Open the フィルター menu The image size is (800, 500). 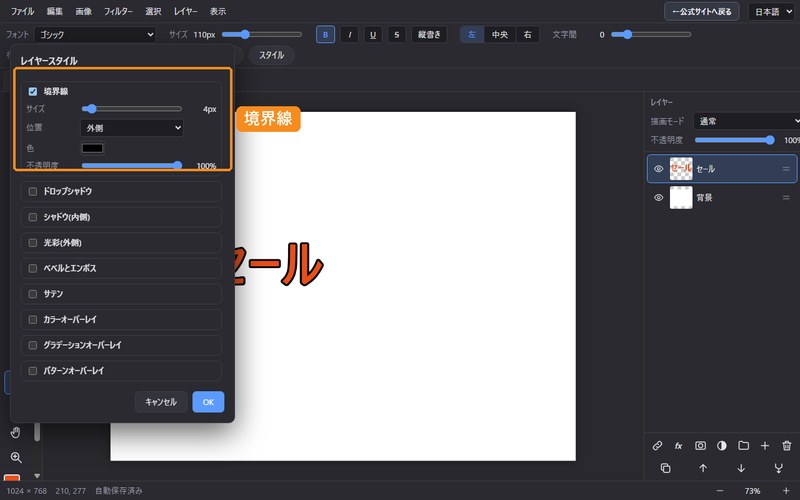118,11
